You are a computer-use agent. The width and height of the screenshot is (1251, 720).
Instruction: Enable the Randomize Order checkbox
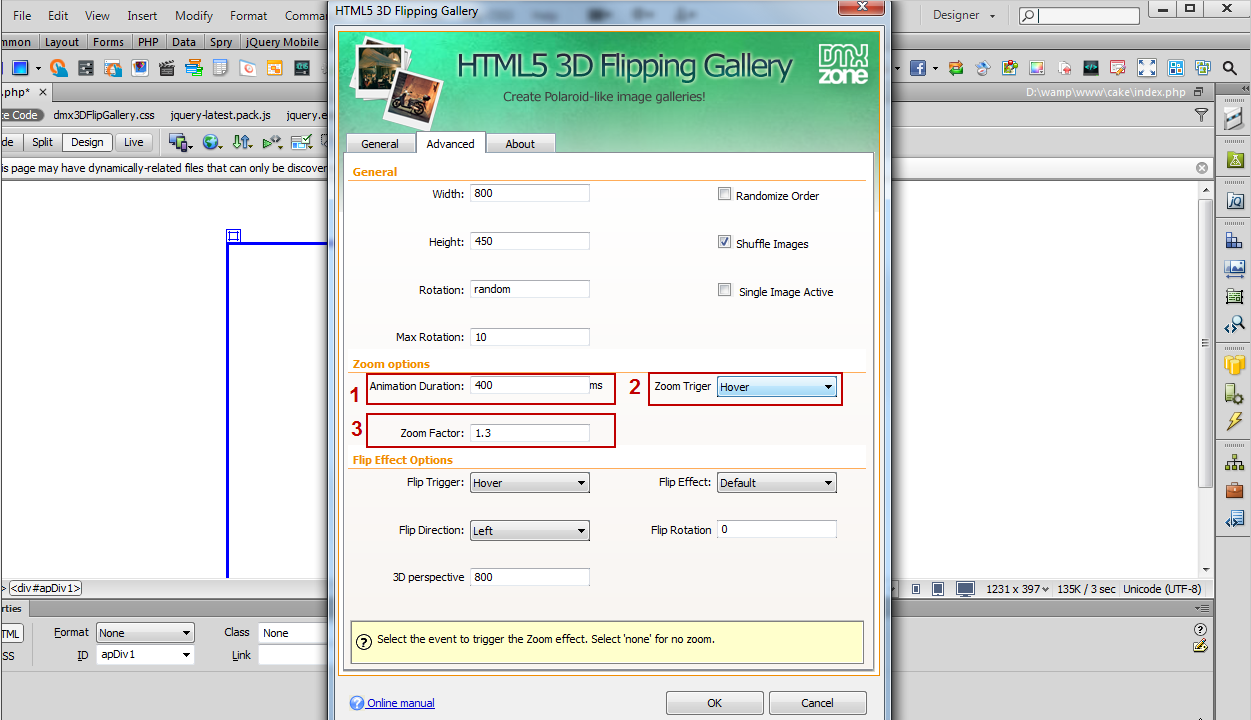pyautogui.click(x=724, y=194)
